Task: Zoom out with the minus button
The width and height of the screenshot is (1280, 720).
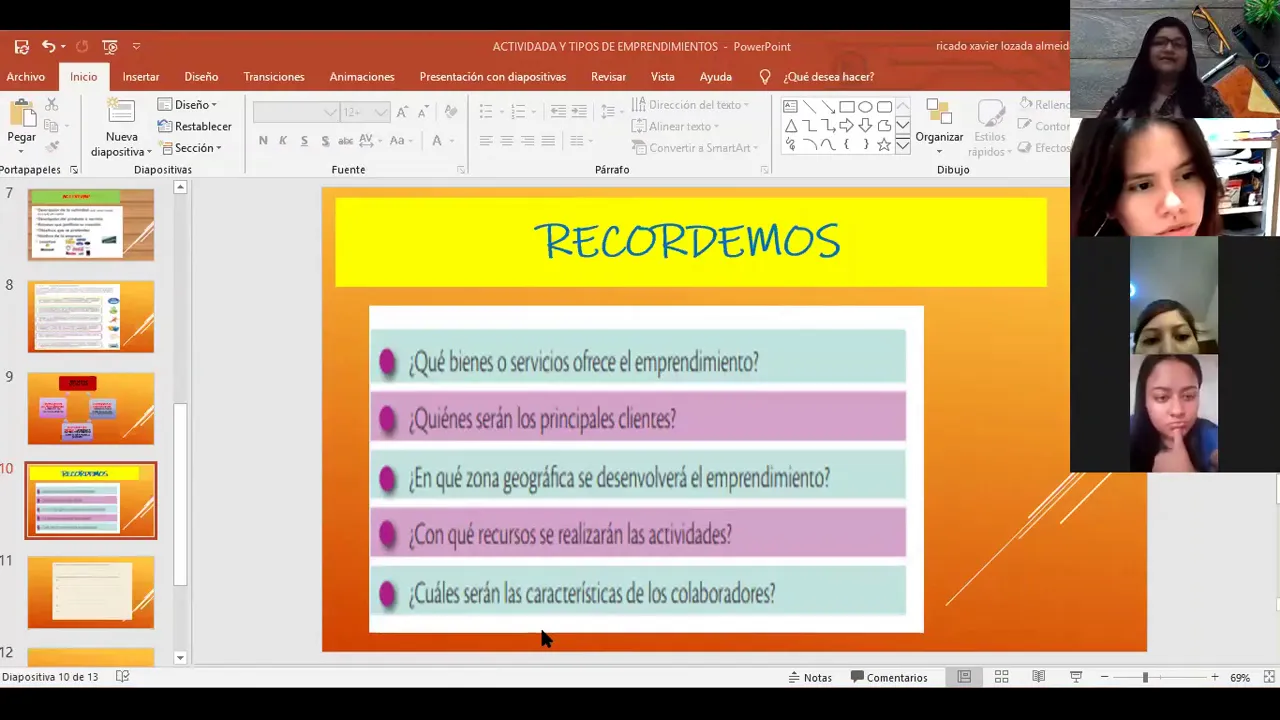Action: [1104, 677]
